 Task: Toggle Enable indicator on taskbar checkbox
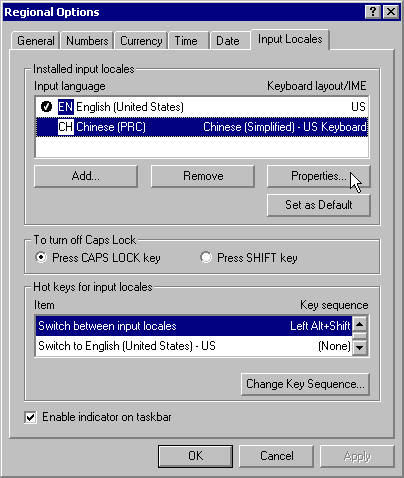coord(30,417)
